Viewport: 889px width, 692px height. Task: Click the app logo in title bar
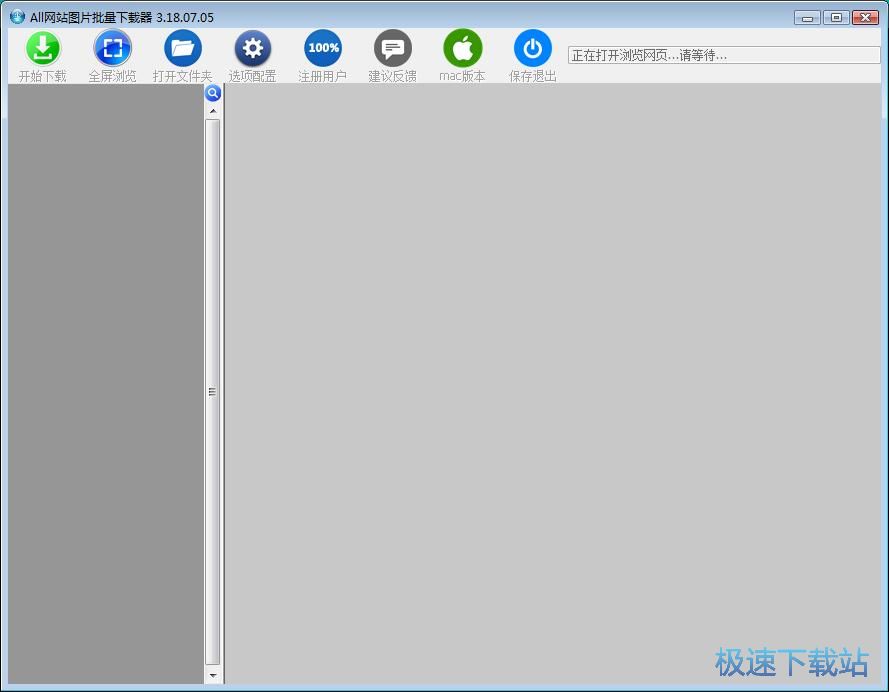[x=17, y=16]
